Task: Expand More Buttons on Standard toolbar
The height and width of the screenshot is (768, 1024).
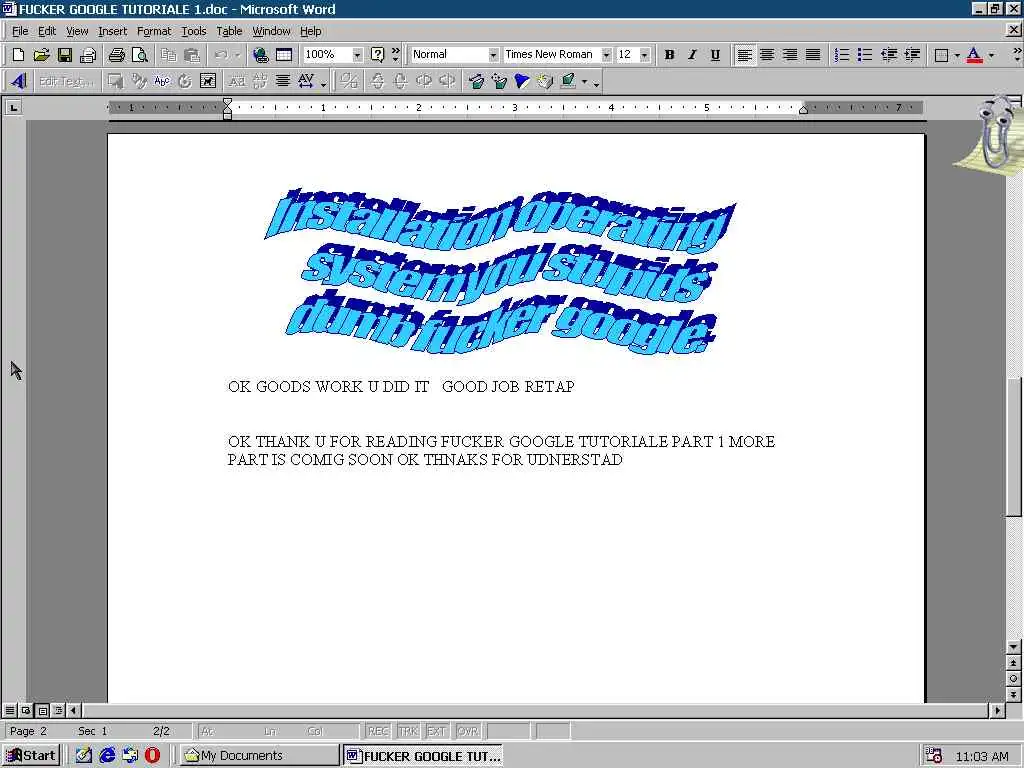Action: point(395,55)
